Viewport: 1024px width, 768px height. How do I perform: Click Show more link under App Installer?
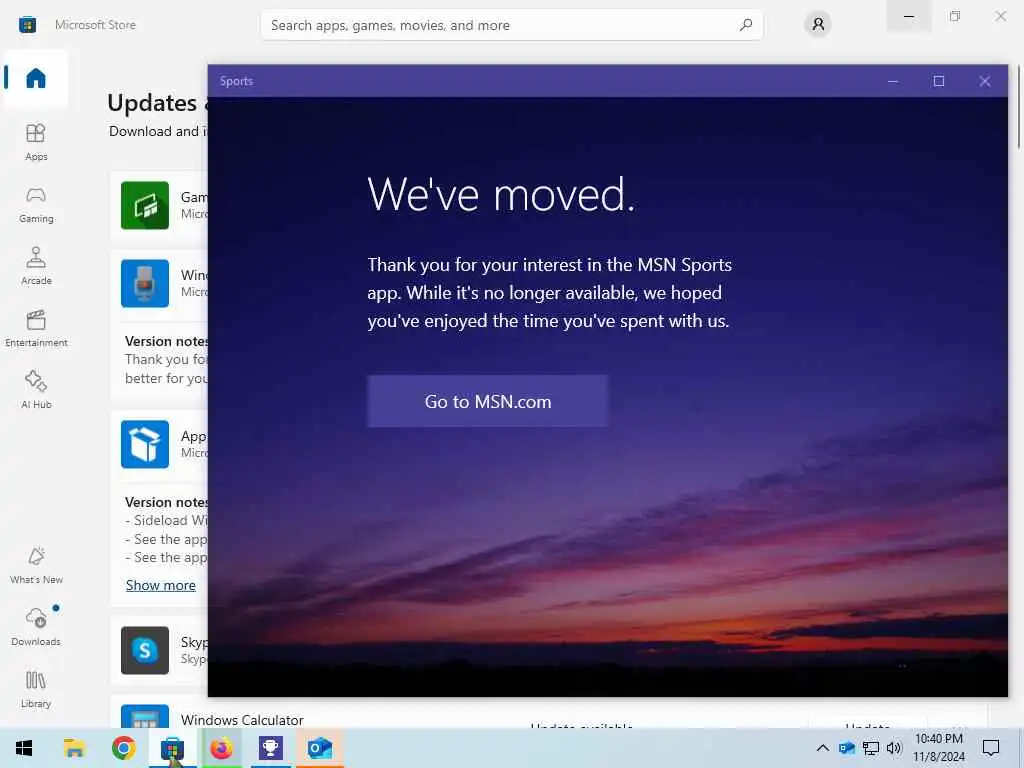tap(161, 585)
